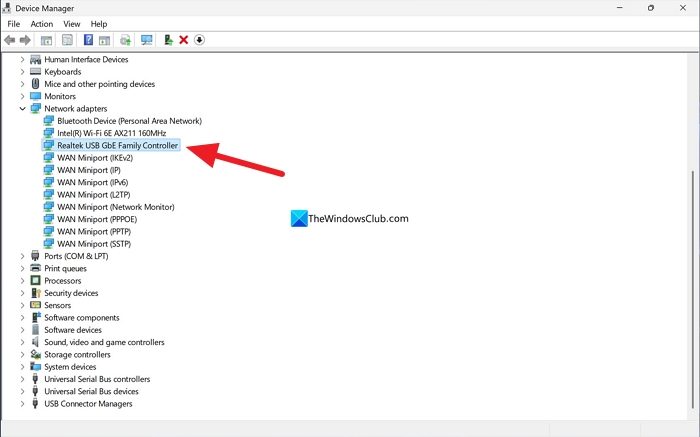Expand Sound, video and game controllers
This screenshot has width=700, height=437.
coord(22,342)
